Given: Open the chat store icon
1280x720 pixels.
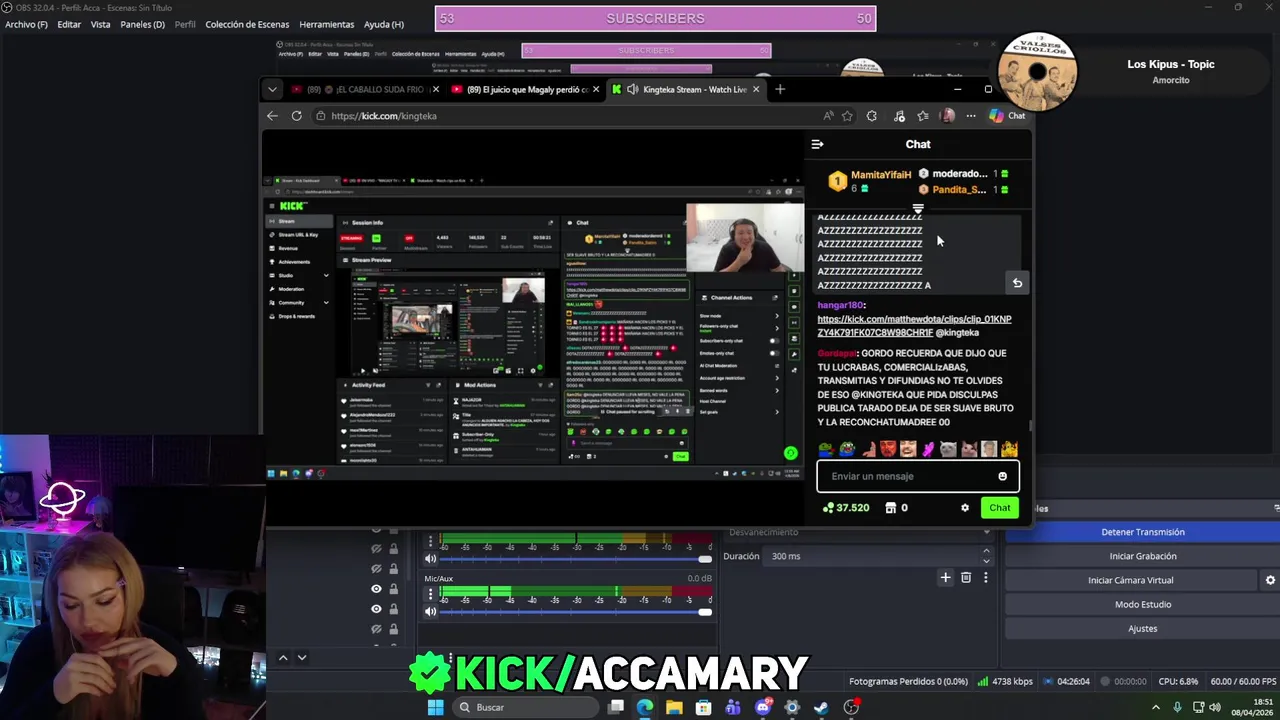Looking at the screenshot, I should [x=890, y=508].
